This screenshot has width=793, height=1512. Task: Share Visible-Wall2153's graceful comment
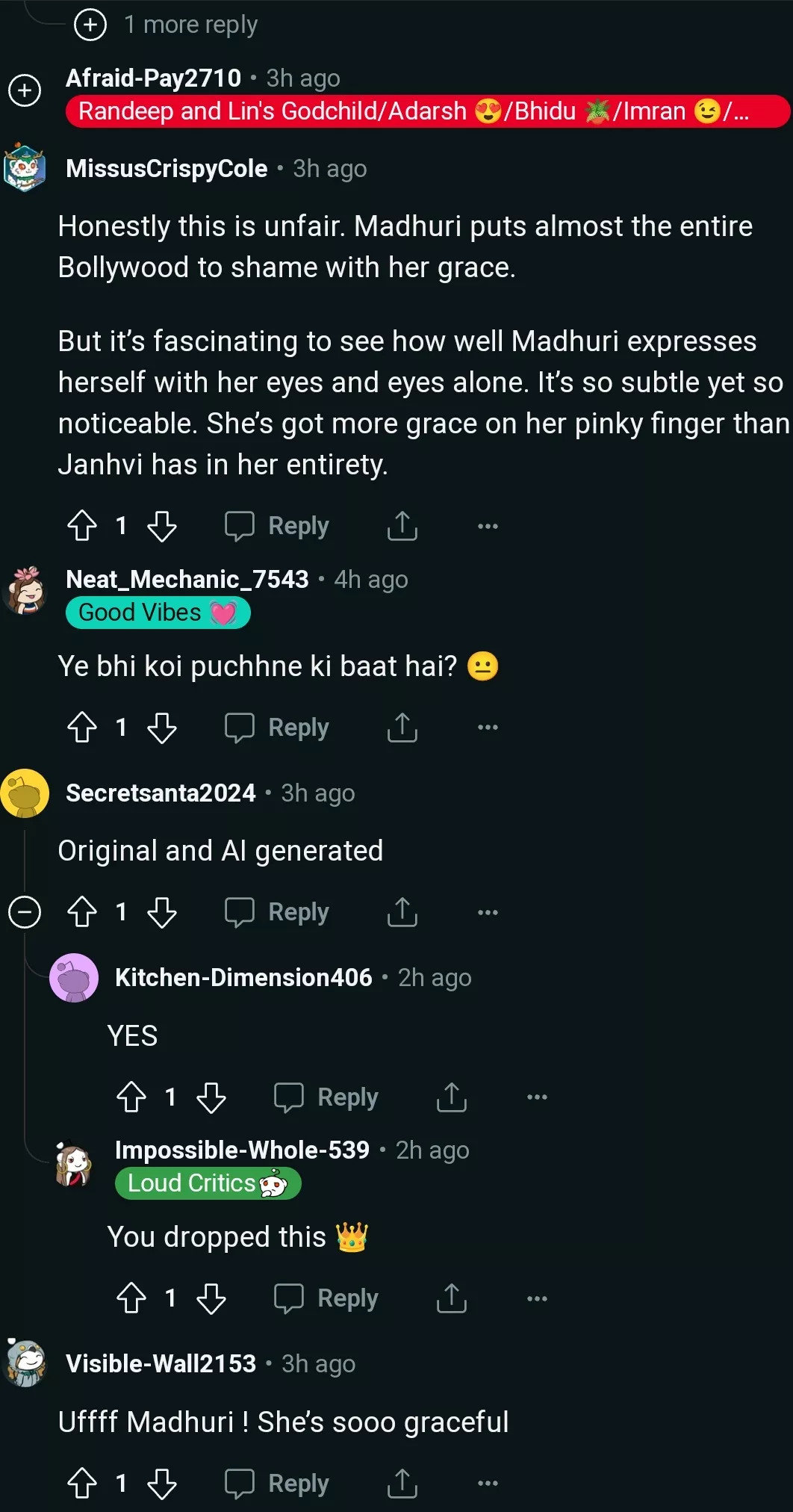pos(402,1484)
